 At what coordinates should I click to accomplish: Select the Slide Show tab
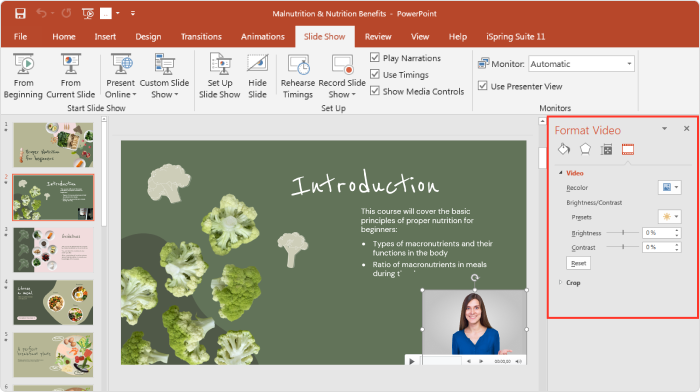click(x=325, y=37)
